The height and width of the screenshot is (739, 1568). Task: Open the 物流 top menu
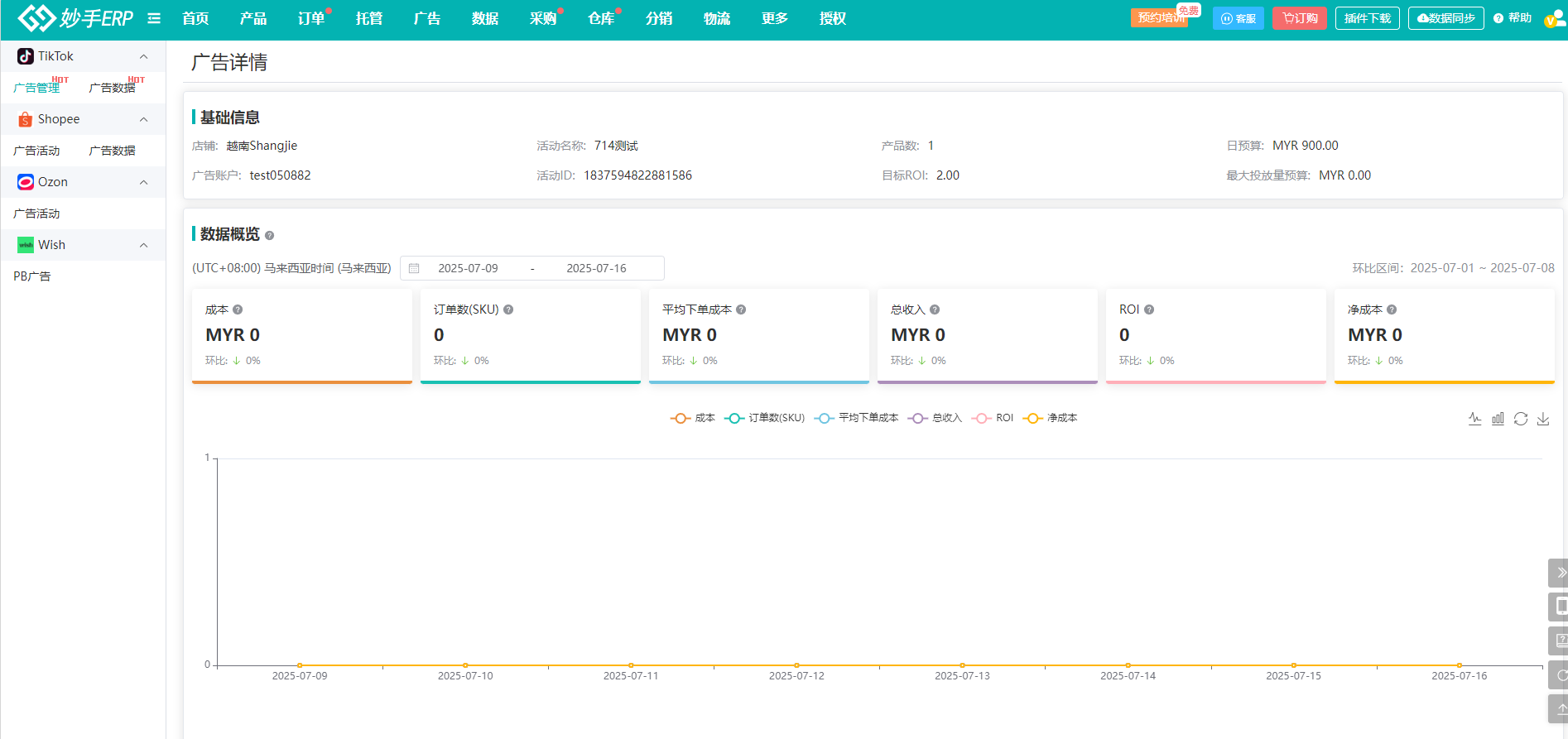pyautogui.click(x=717, y=18)
